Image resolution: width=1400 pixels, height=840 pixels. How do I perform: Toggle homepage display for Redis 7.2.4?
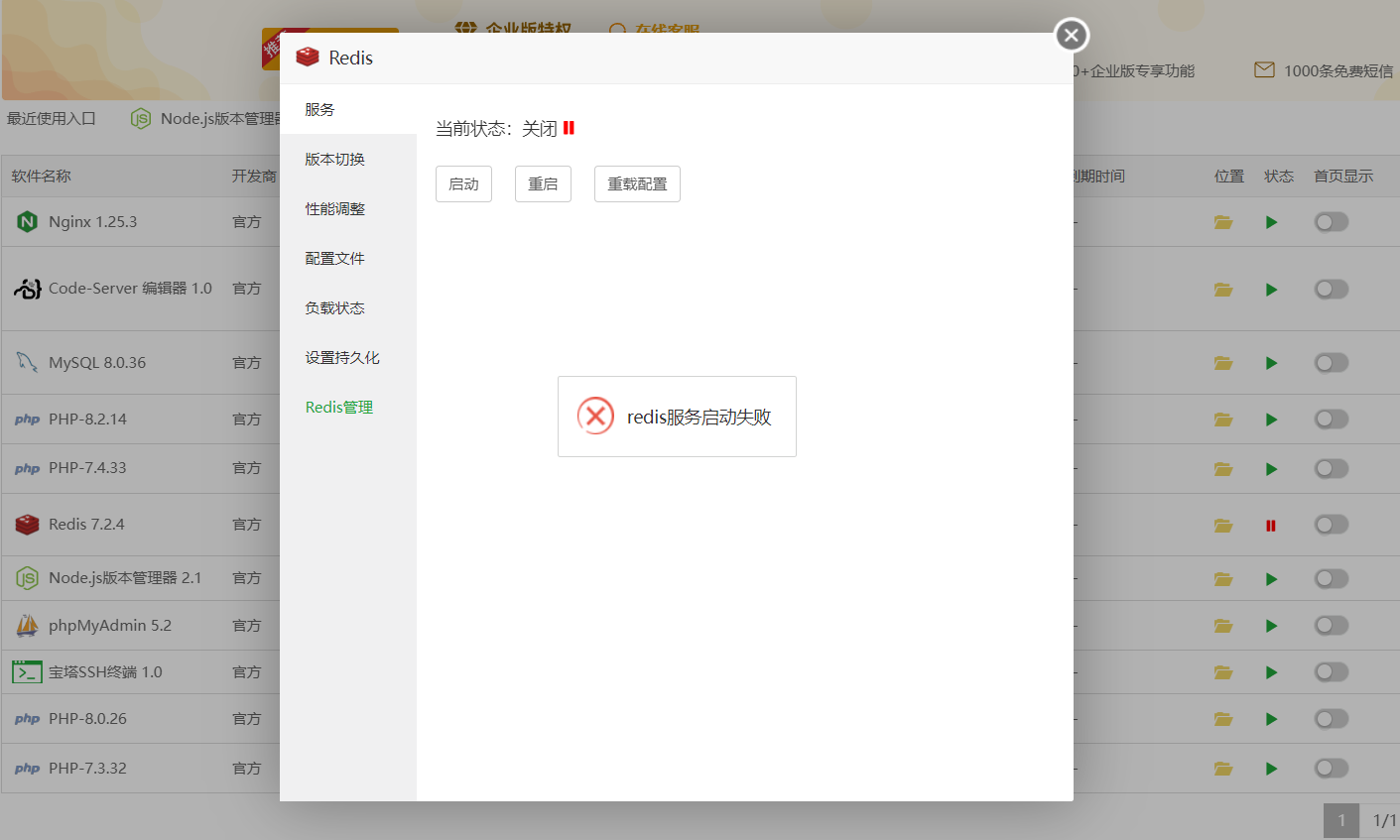click(x=1332, y=524)
